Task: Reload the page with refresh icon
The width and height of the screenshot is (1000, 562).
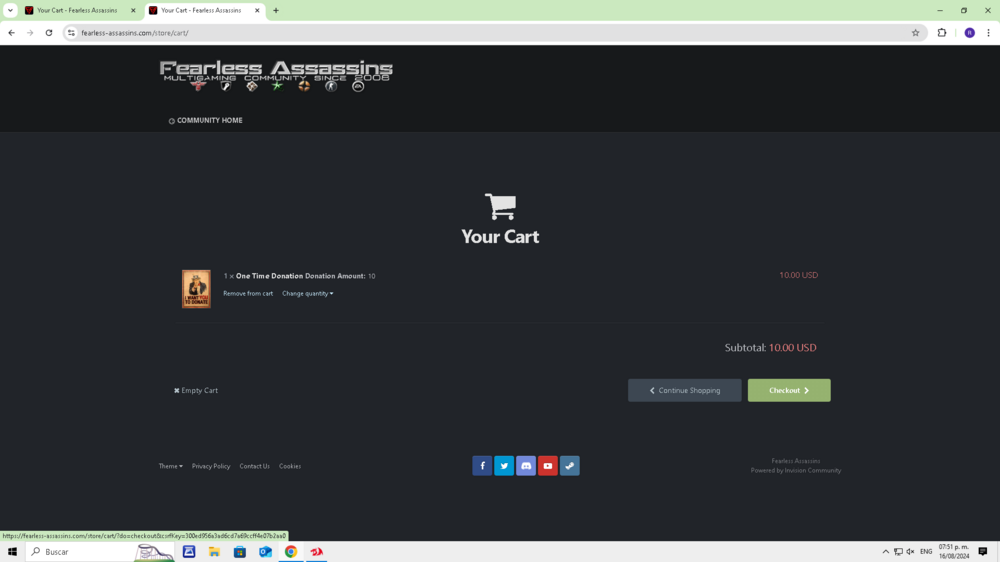Action: coord(48,33)
